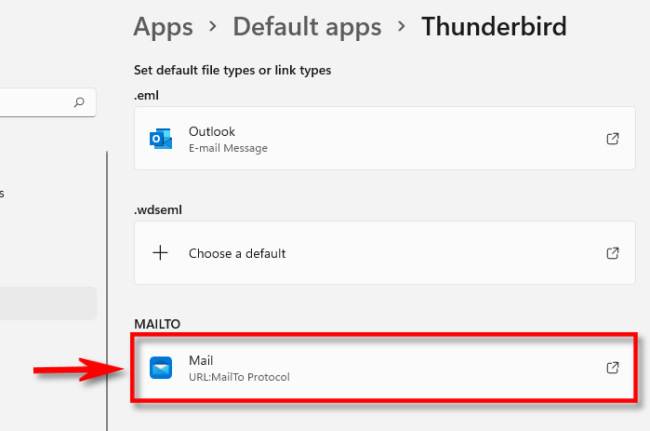Click the sidebar vertical scrollbar
Screen dimensions: 650x431
(x=107, y=290)
